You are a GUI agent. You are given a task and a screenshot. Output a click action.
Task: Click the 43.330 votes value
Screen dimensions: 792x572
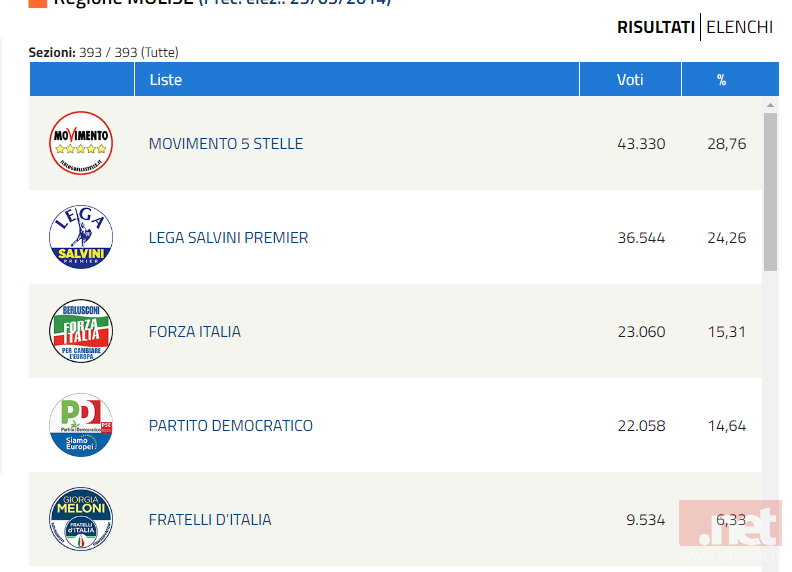pyautogui.click(x=641, y=144)
